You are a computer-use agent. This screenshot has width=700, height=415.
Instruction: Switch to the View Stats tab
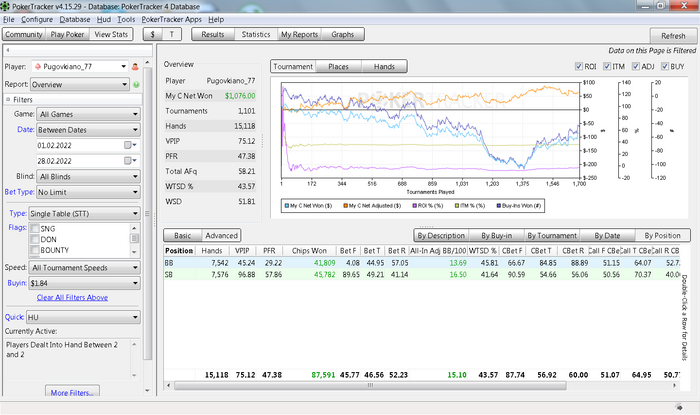coord(111,34)
